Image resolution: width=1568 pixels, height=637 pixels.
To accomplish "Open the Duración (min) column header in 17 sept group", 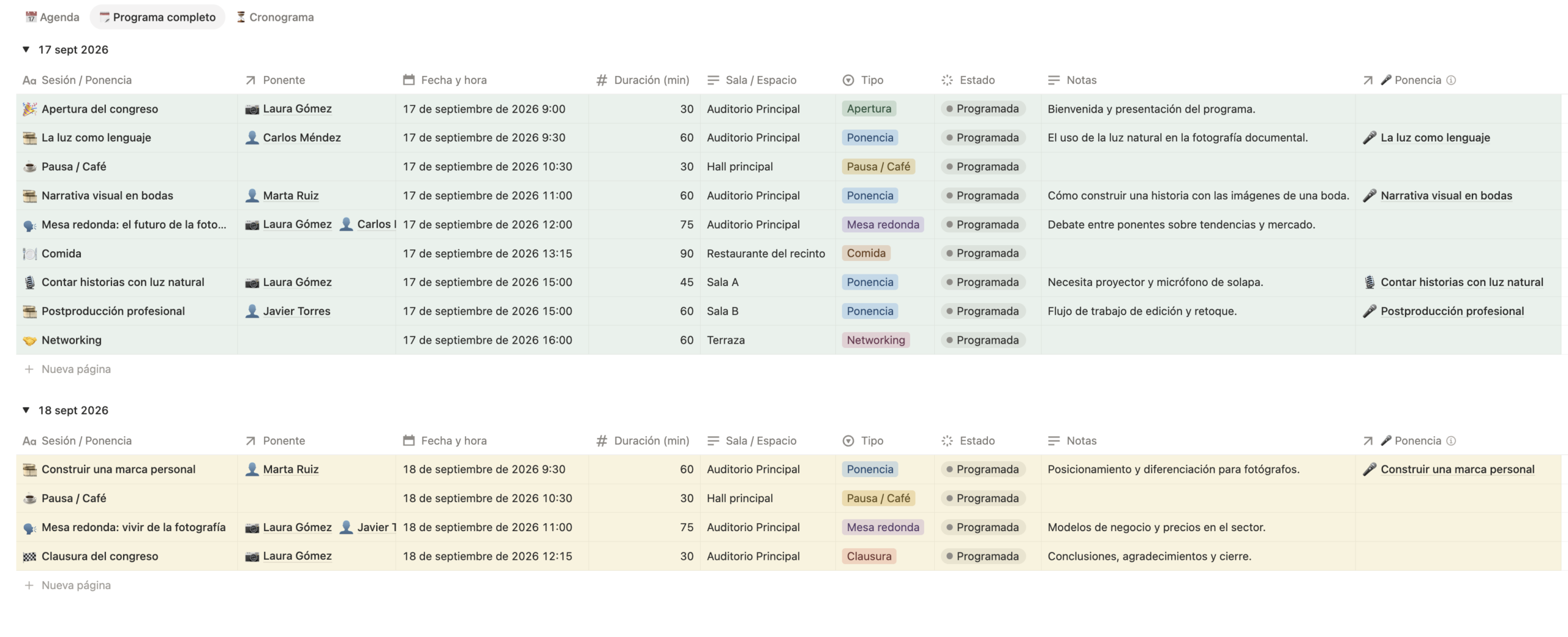I will click(643, 80).
